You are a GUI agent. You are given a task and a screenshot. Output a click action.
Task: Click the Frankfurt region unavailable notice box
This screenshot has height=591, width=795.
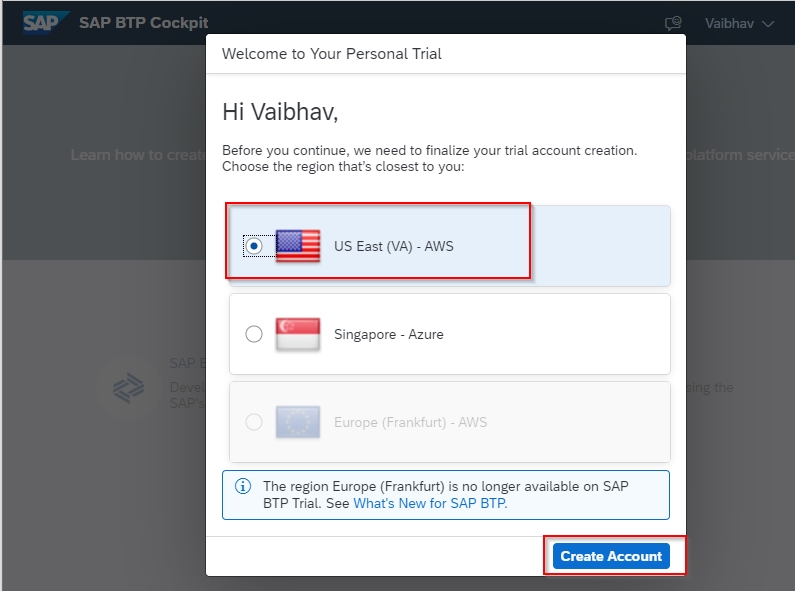point(446,495)
